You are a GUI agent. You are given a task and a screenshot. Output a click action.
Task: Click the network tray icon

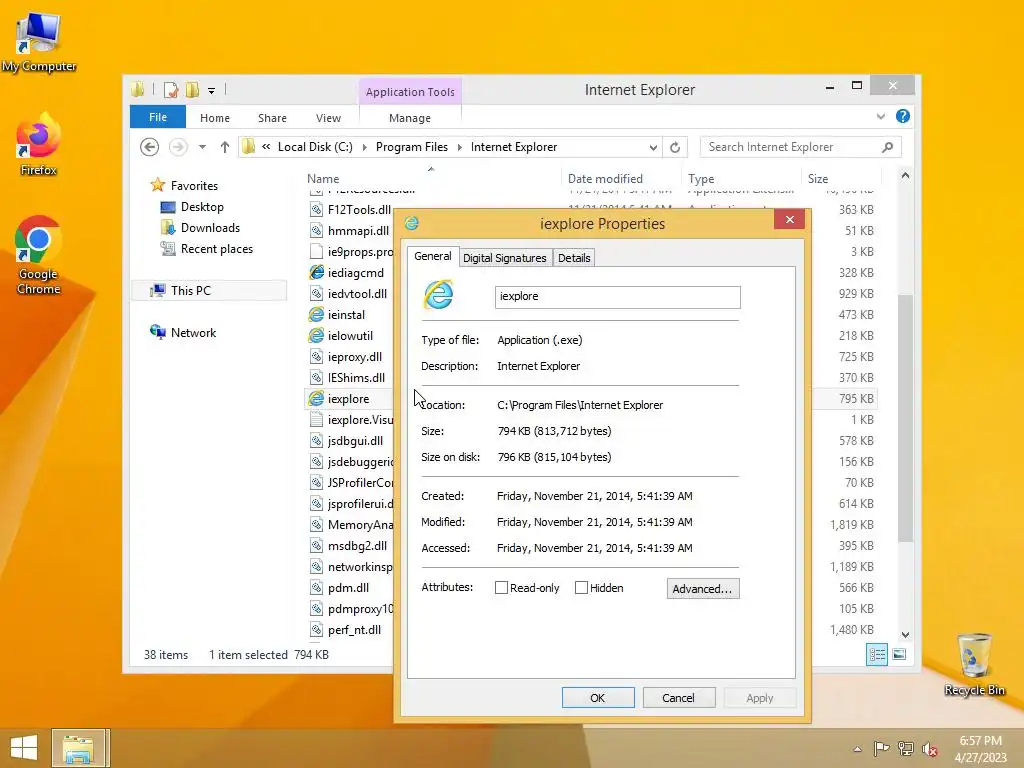coord(906,748)
